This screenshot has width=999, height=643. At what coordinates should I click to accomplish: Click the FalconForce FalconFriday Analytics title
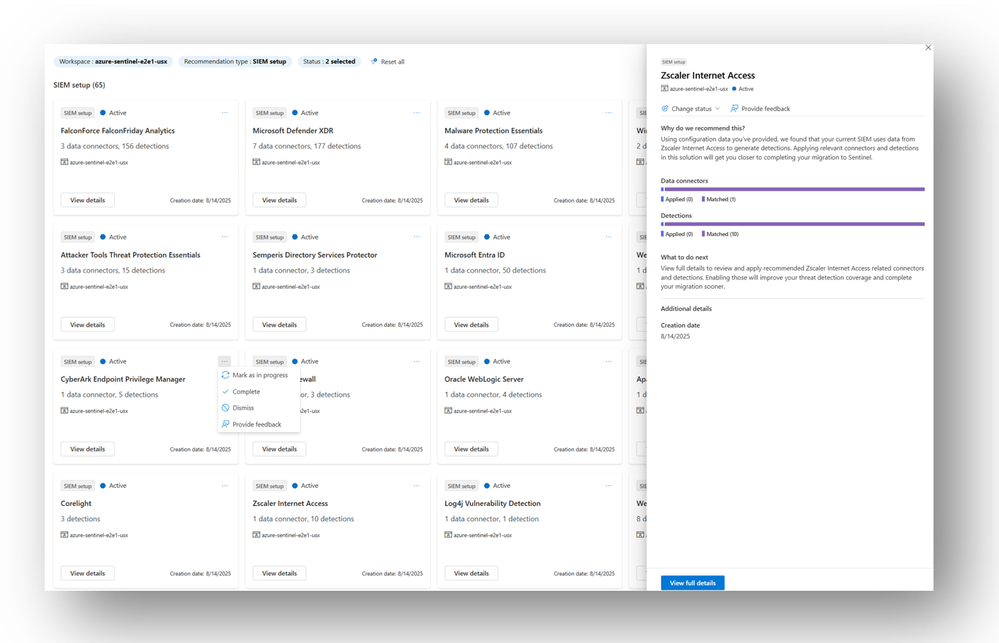pyautogui.click(x=117, y=131)
